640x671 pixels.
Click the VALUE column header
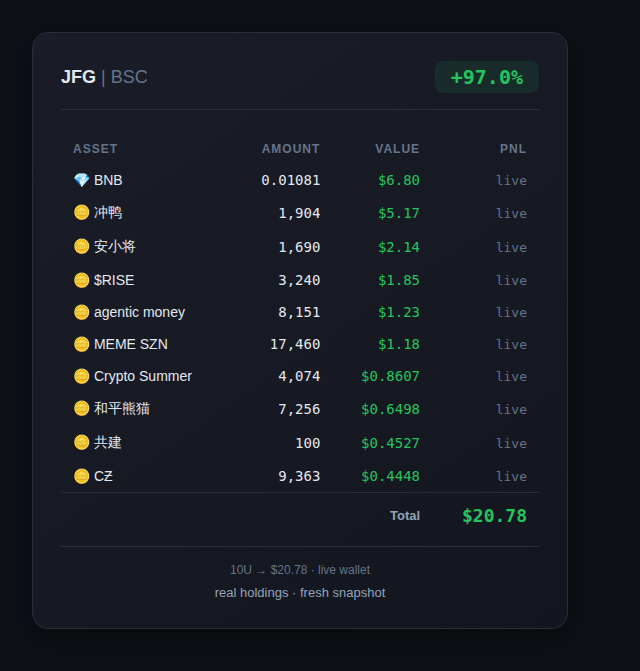pos(397,148)
